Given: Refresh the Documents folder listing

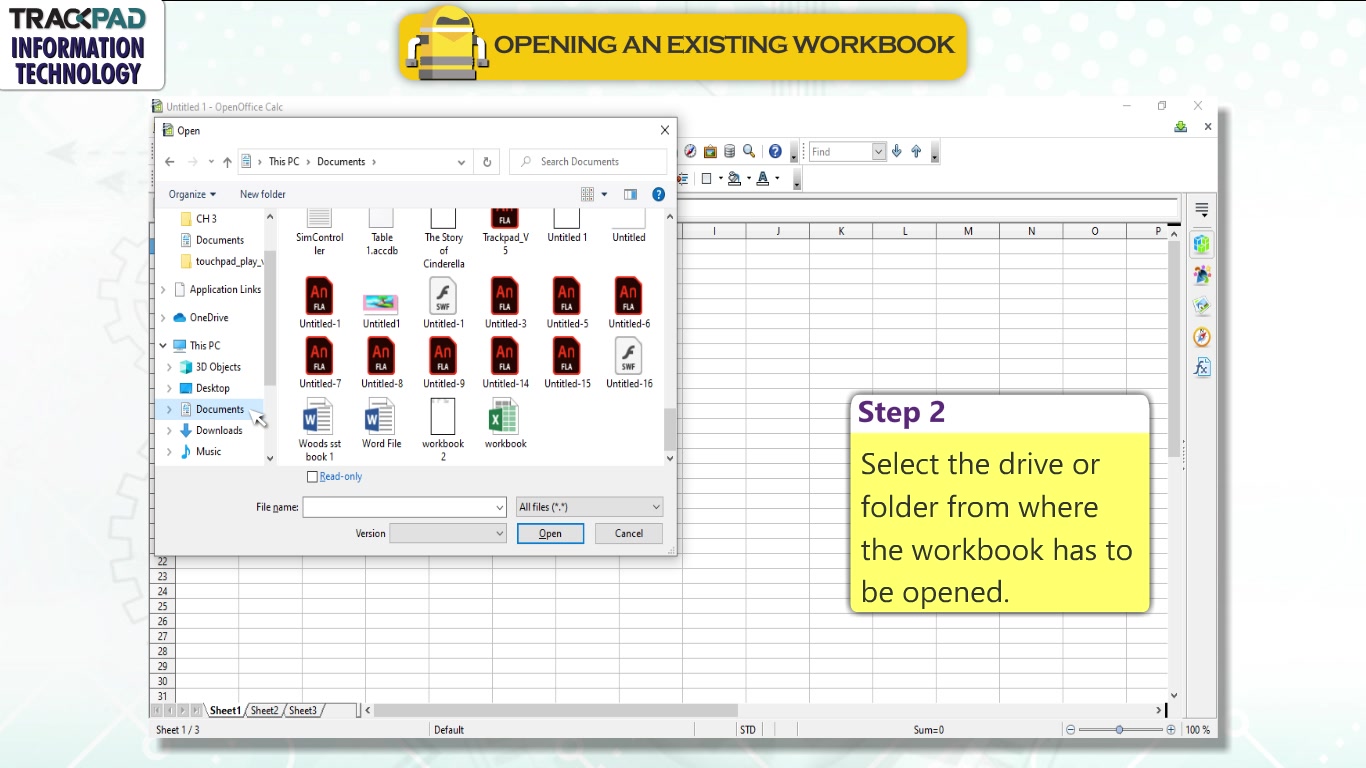Looking at the screenshot, I should click(487, 162).
